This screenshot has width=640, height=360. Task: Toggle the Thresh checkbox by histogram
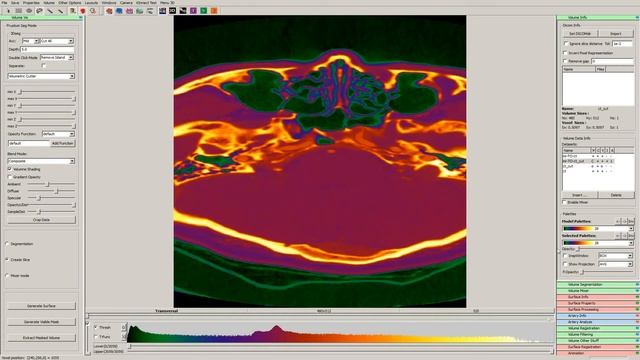(96, 327)
